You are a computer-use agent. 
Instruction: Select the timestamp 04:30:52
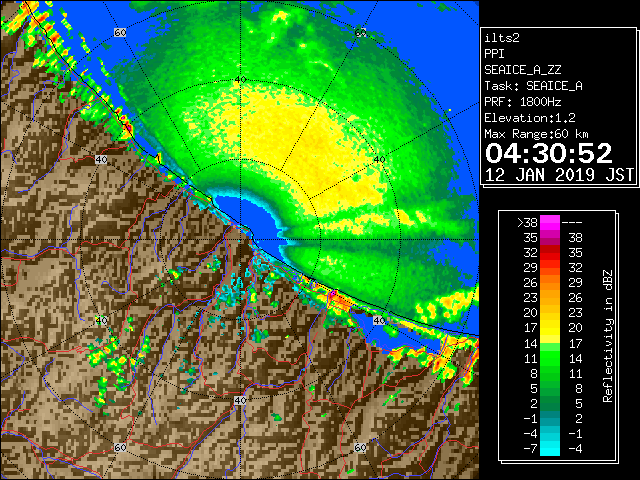[x=548, y=153]
